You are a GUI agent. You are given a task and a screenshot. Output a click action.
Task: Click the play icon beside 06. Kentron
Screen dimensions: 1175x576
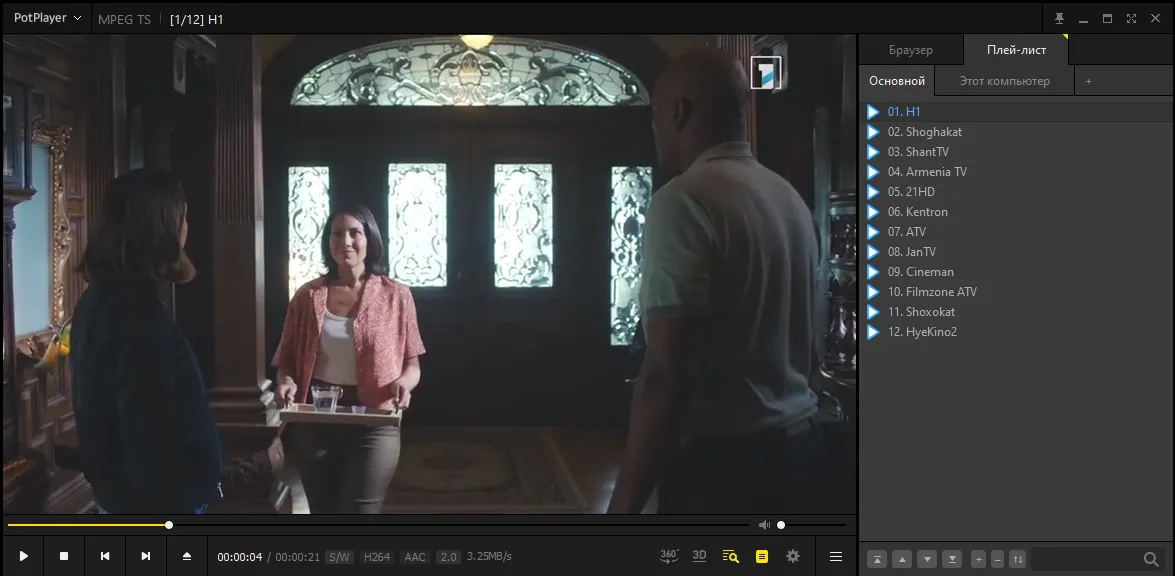(x=873, y=212)
